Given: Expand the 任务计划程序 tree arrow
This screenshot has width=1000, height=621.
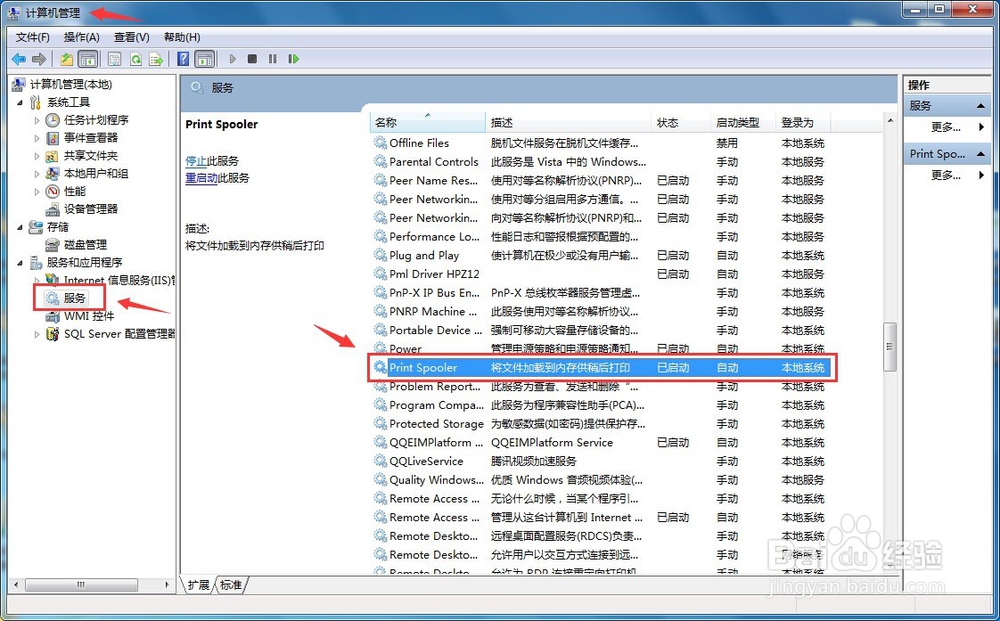Looking at the screenshot, I should [x=36, y=120].
